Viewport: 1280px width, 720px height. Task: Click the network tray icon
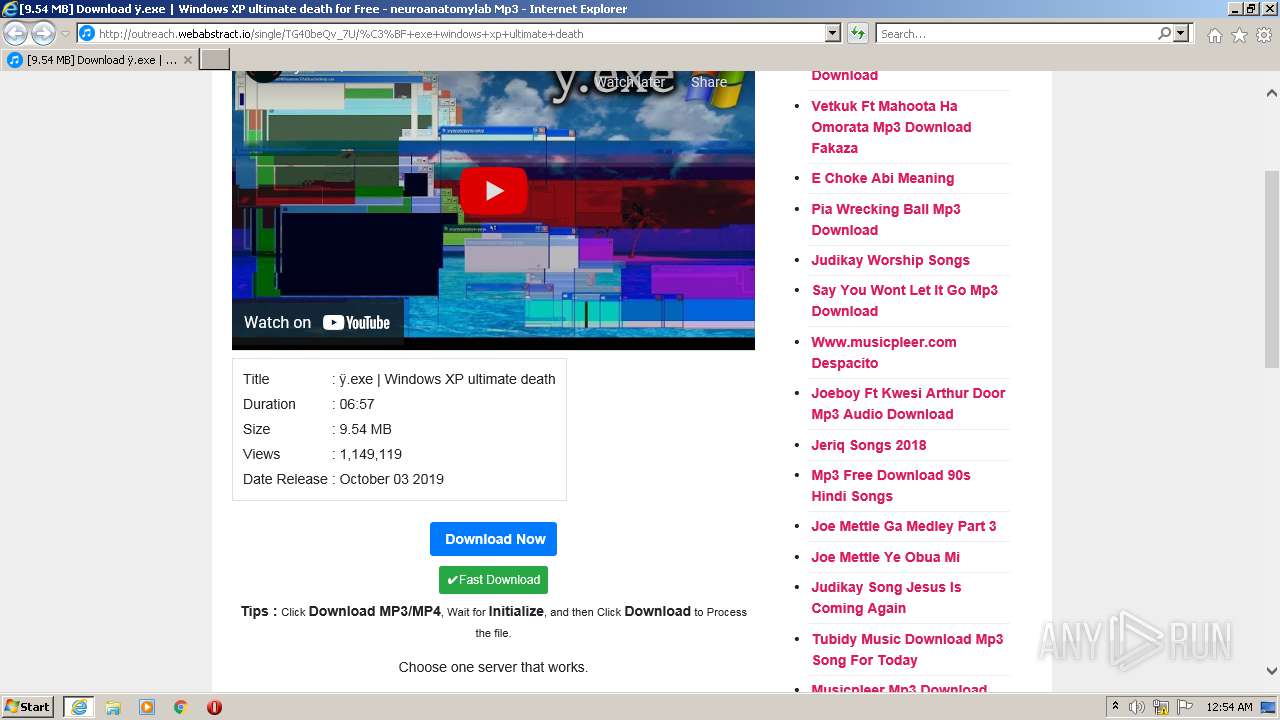tap(1161, 707)
